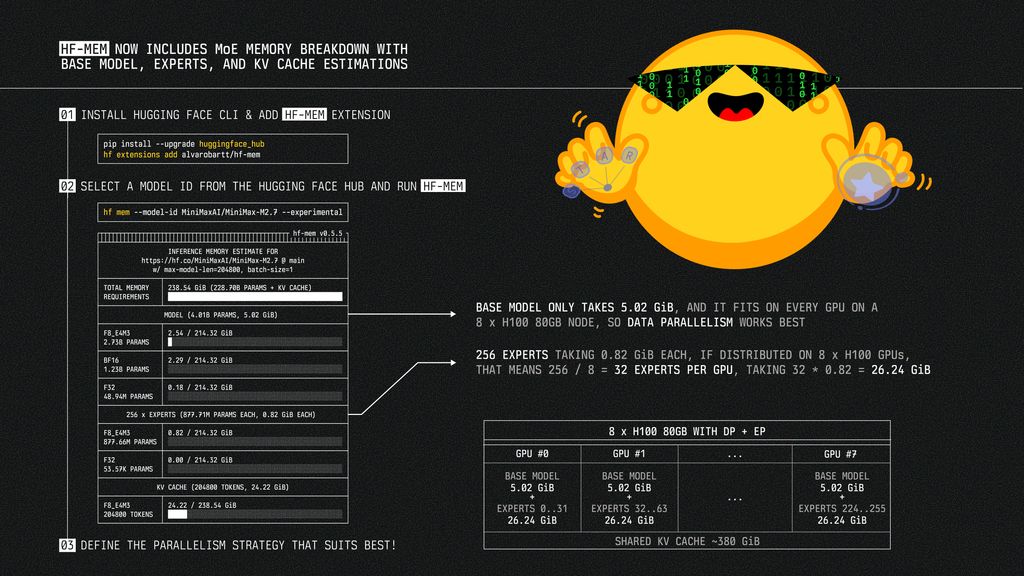Image resolution: width=1024 pixels, height=576 pixels.
Task: Click "INSTALL HUGGING FACE CLI & ADD" heading
Action: (180, 114)
